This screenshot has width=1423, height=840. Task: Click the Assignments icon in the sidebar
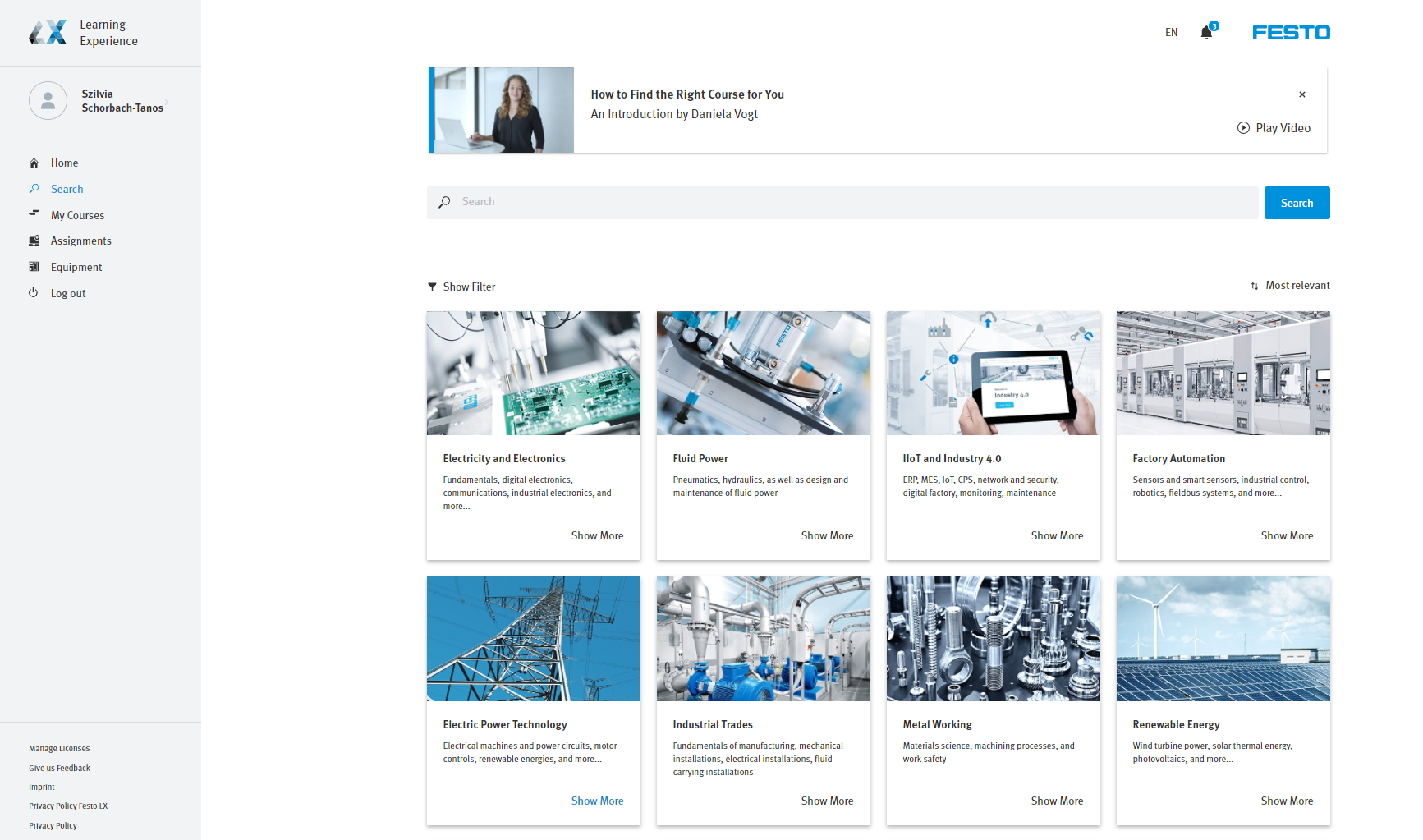[34, 241]
